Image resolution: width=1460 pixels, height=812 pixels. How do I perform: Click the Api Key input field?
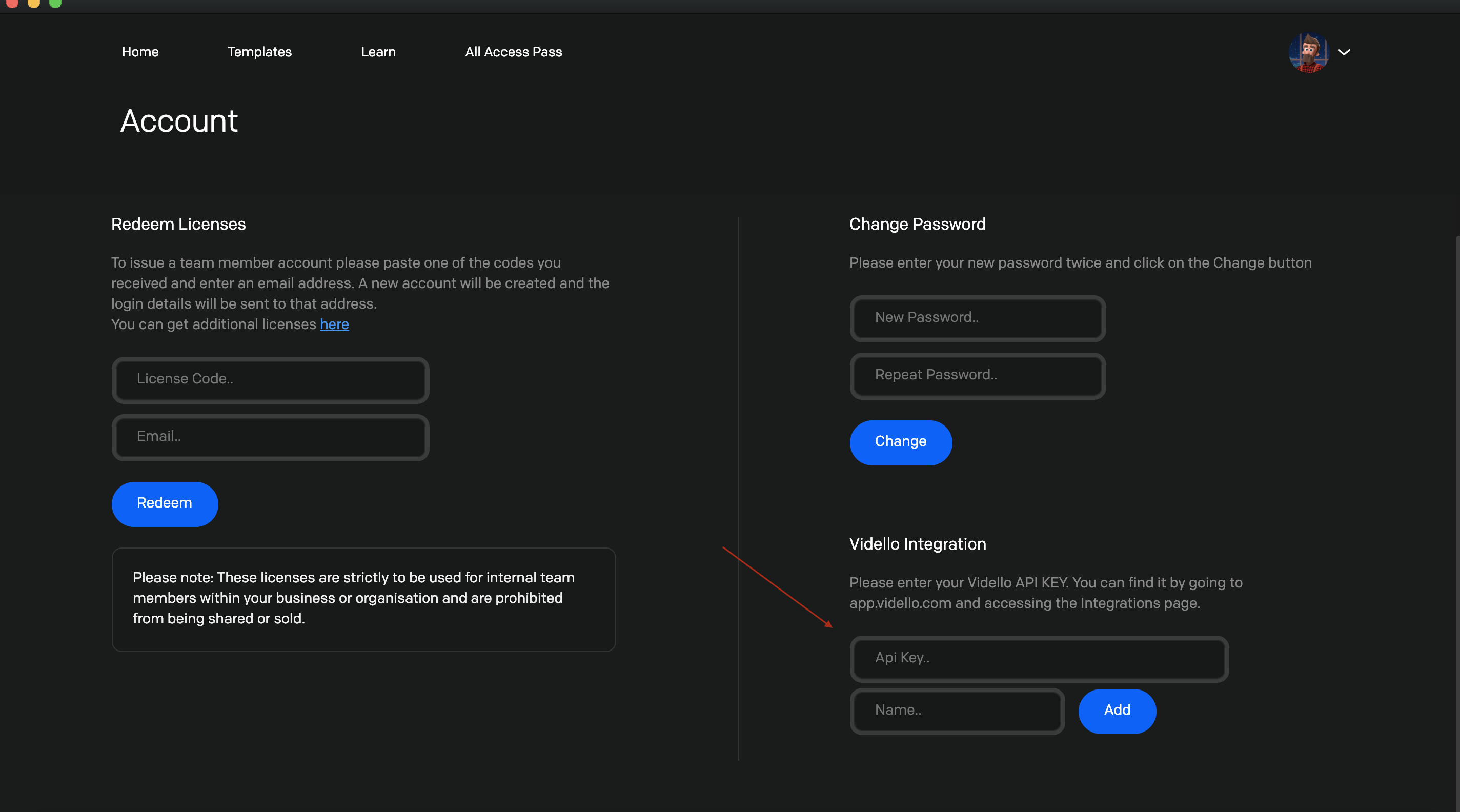1039,658
